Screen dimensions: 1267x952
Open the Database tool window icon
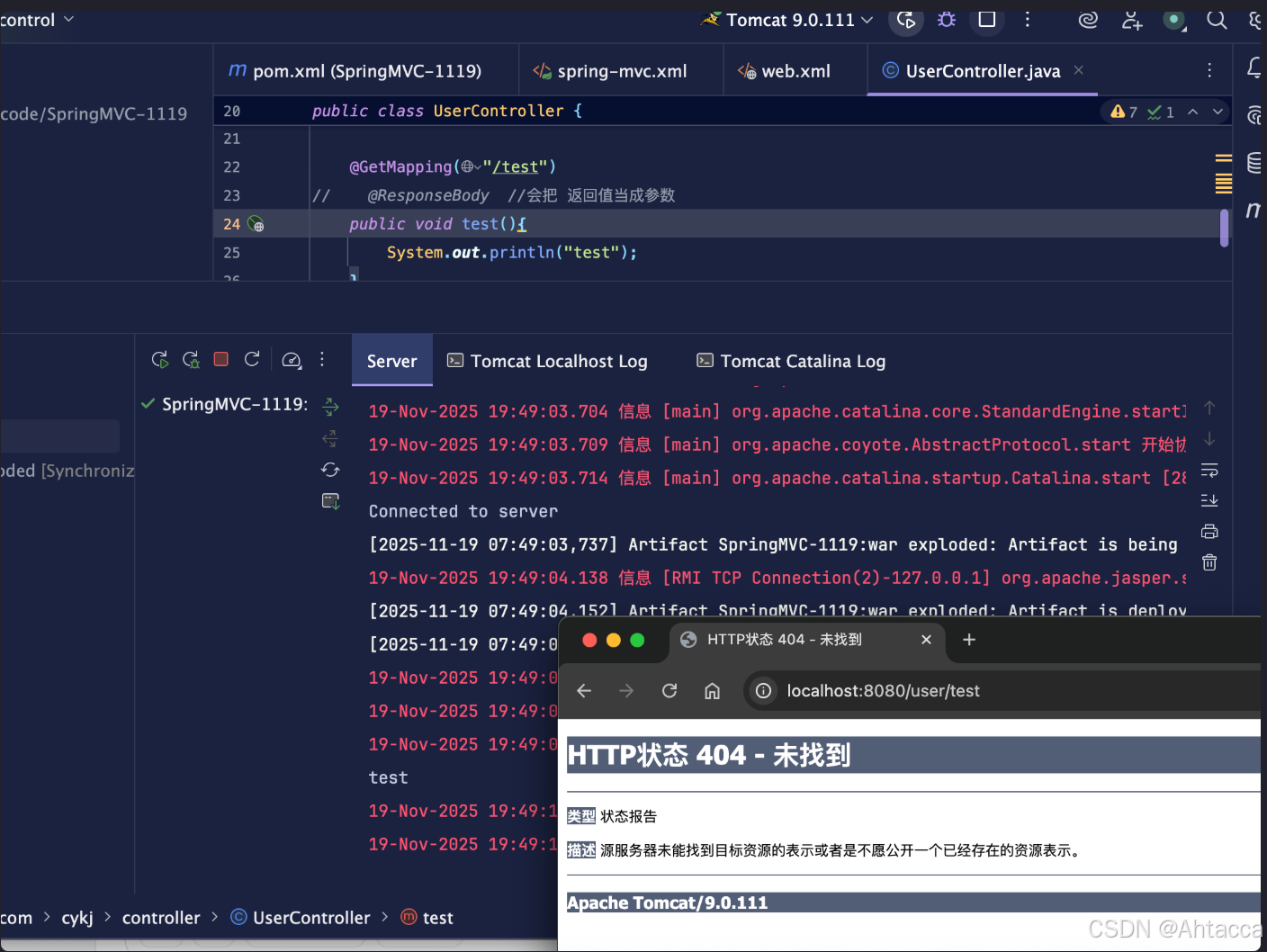pyautogui.click(x=1254, y=163)
